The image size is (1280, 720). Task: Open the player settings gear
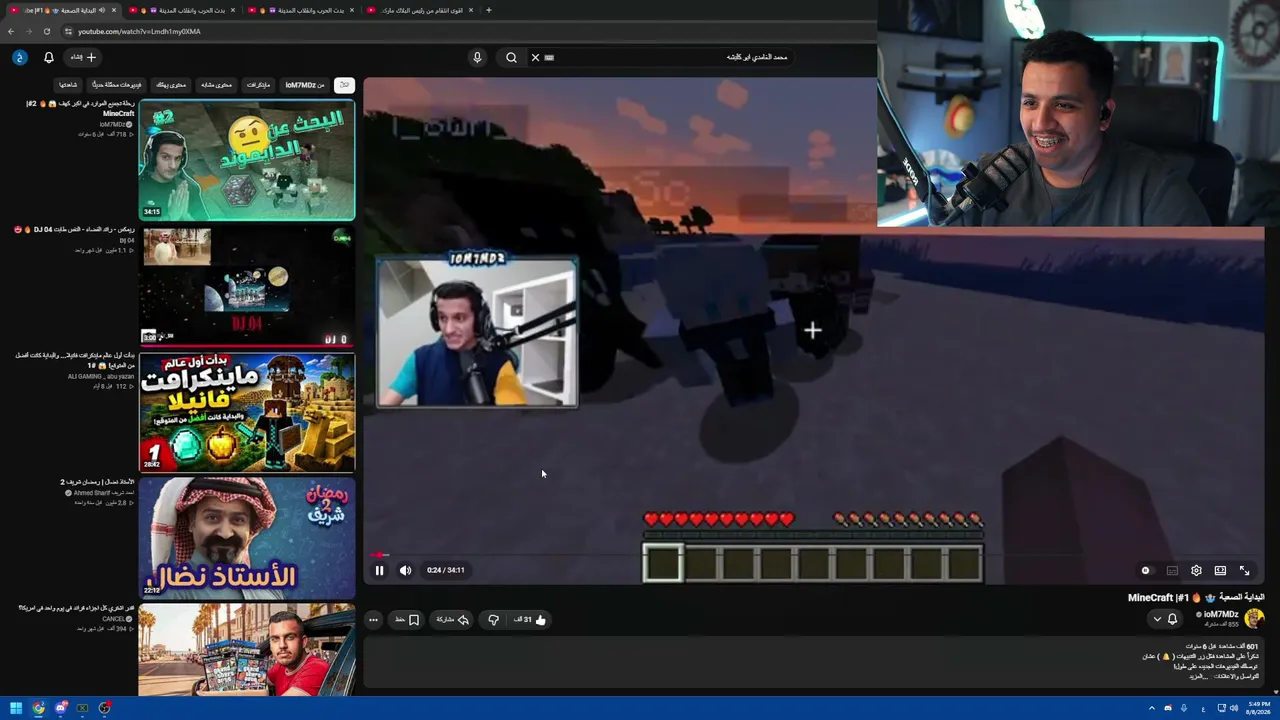pos(1196,570)
